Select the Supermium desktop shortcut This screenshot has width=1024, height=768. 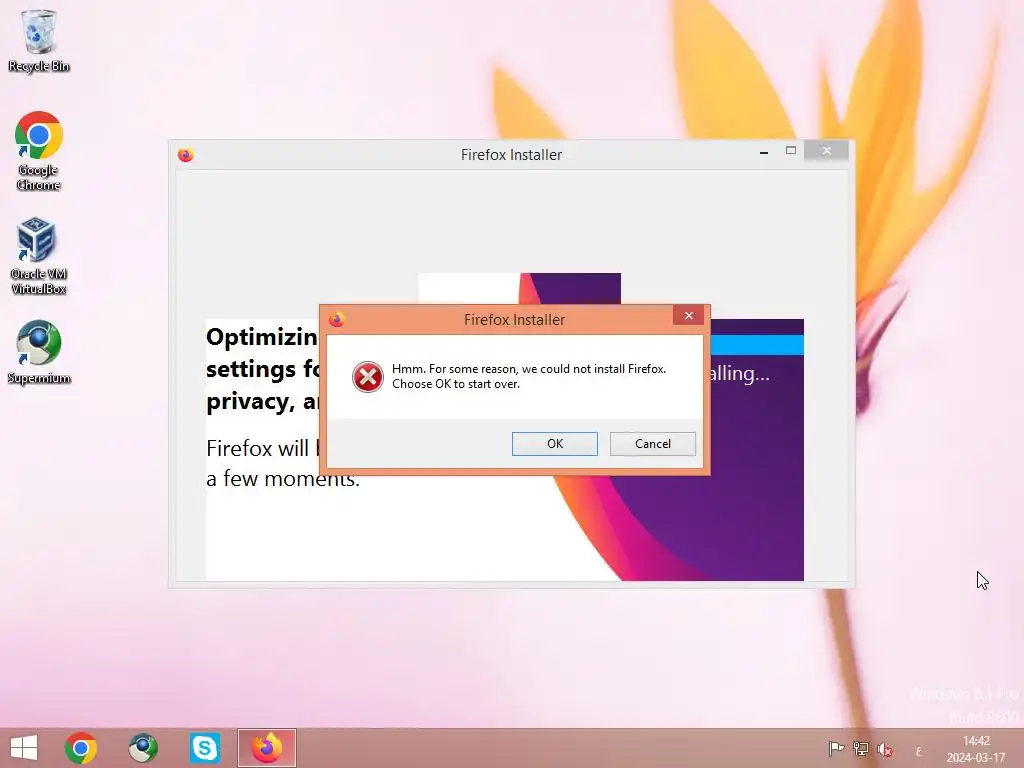click(x=39, y=352)
